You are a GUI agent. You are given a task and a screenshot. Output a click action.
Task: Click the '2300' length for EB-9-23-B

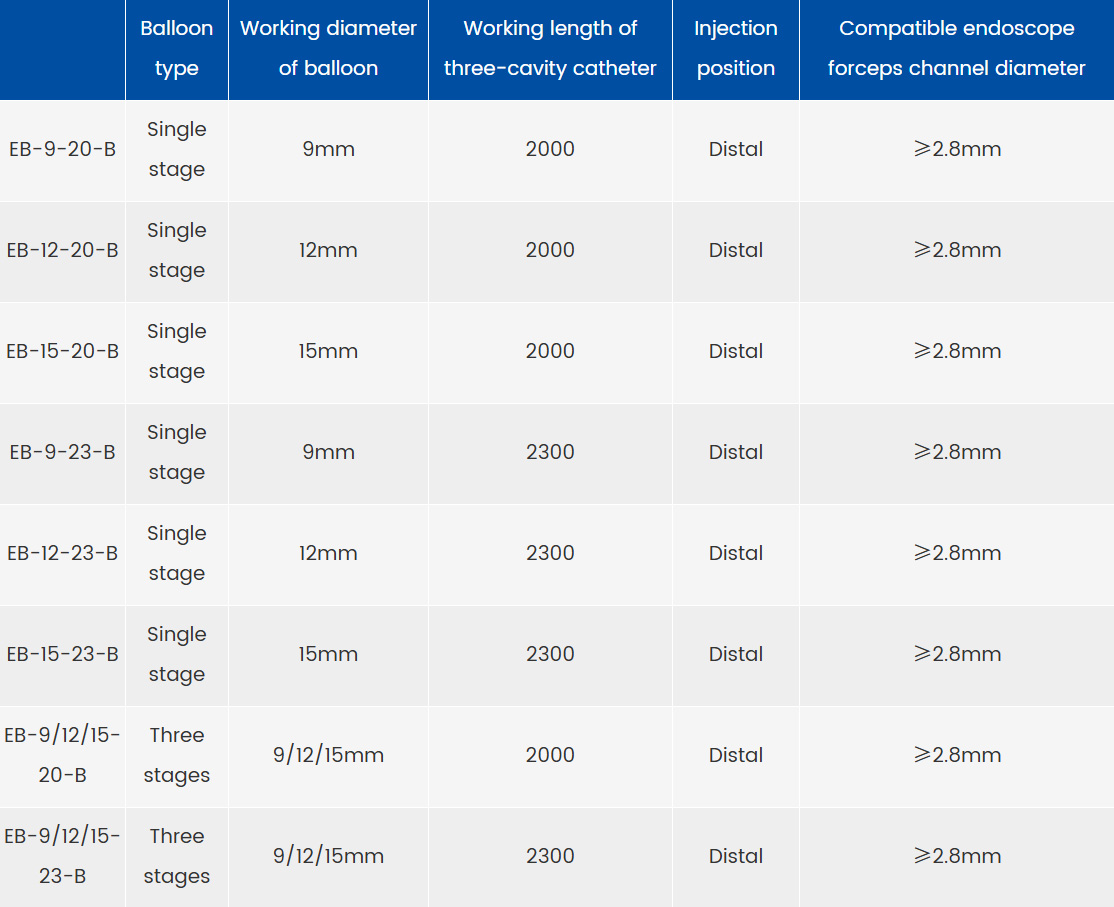550,452
